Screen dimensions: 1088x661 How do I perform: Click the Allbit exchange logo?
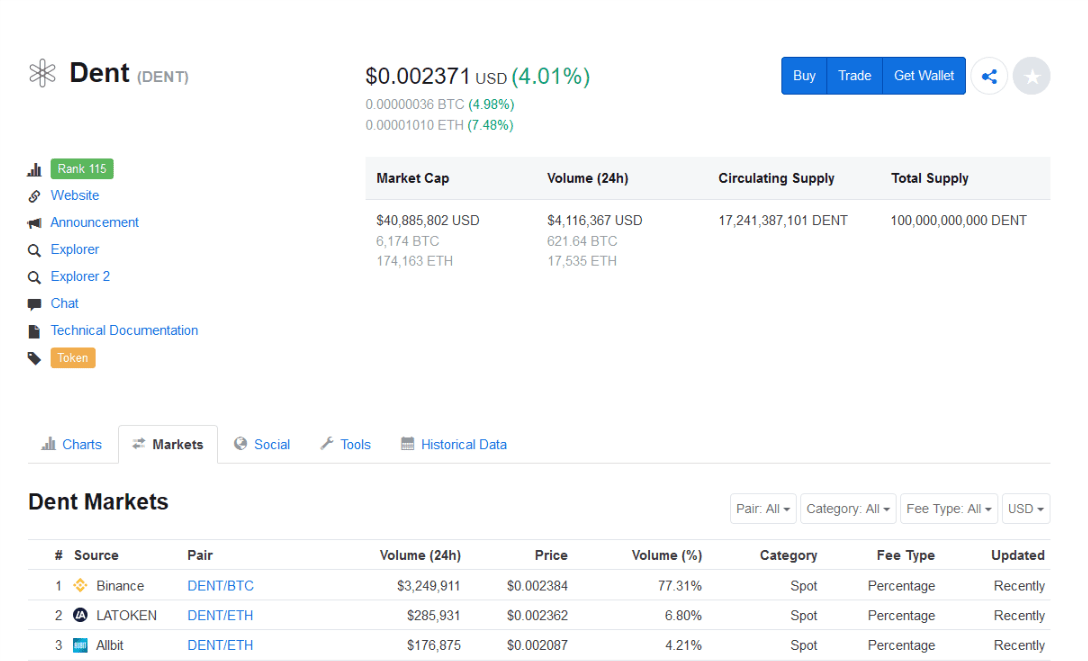click(x=80, y=646)
